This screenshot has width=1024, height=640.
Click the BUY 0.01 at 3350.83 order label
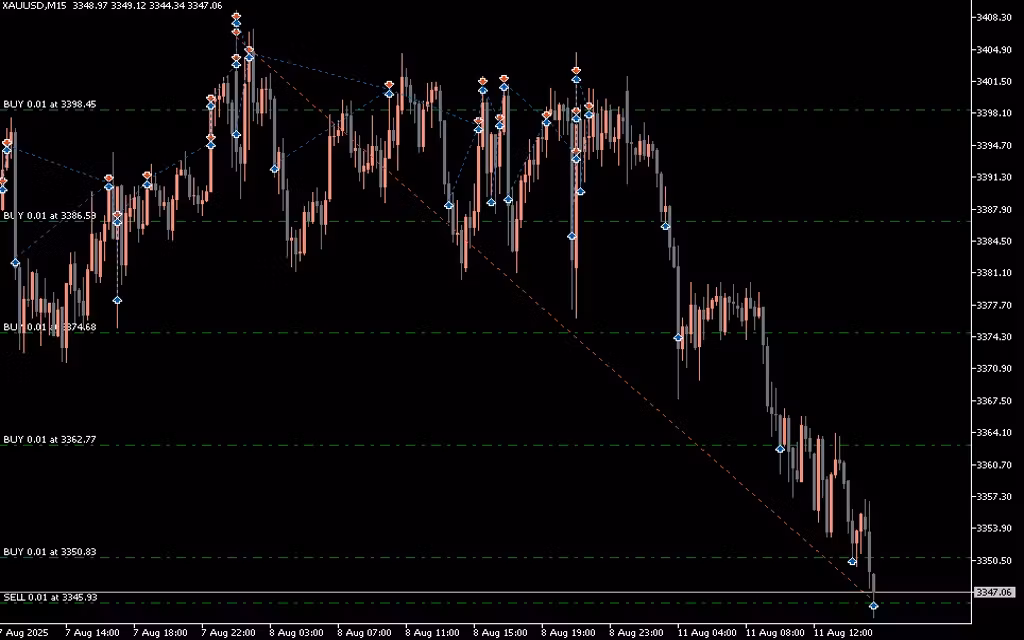tap(50, 552)
